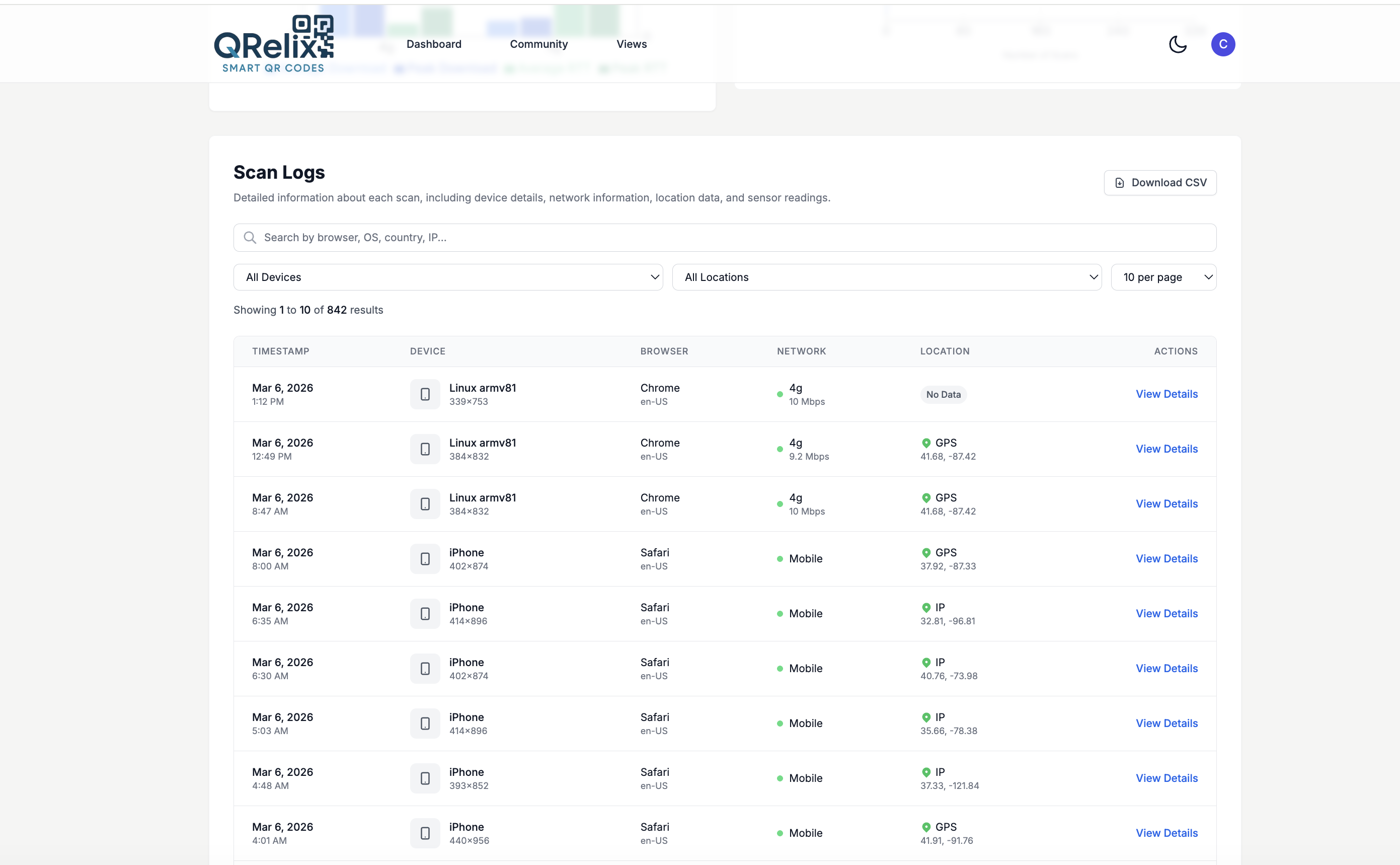This screenshot has height=865, width=1400.
Task: Download CSV of scan logs
Action: pos(1160,182)
